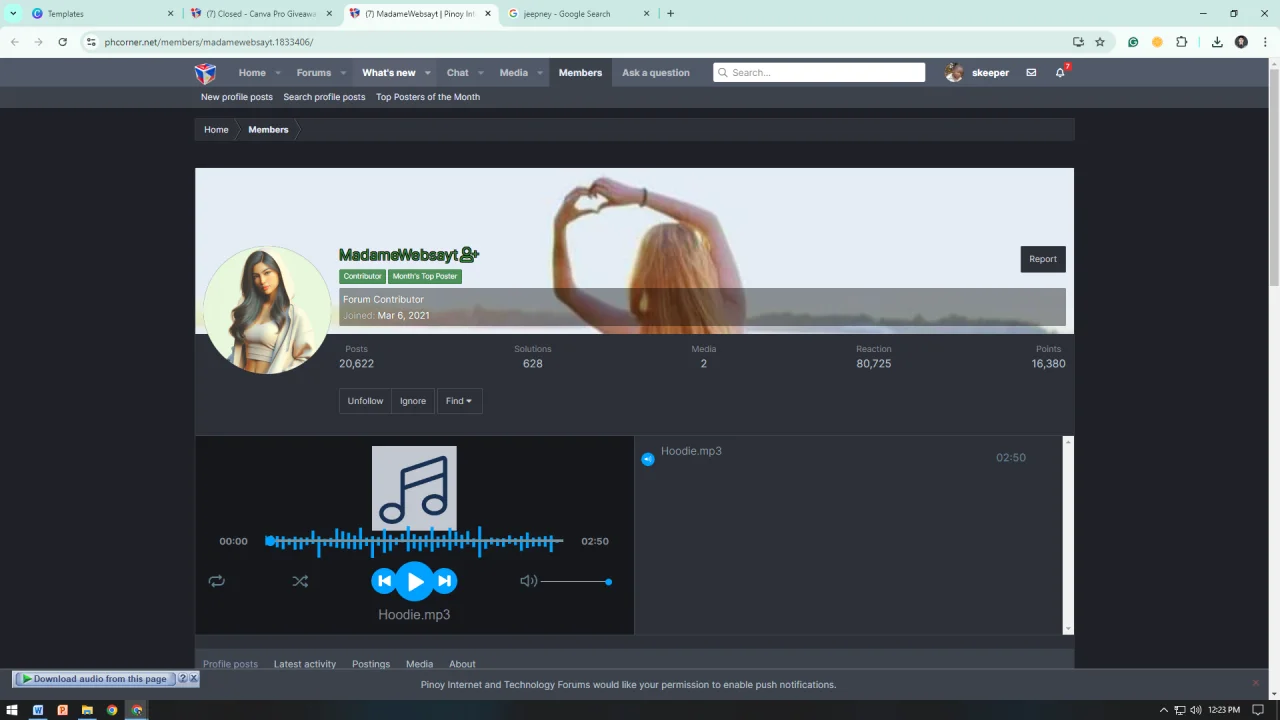Viewport: 1280px width, 720px height.
Task: Switch to Latest activity tab
Action: (x=305, y=664)
